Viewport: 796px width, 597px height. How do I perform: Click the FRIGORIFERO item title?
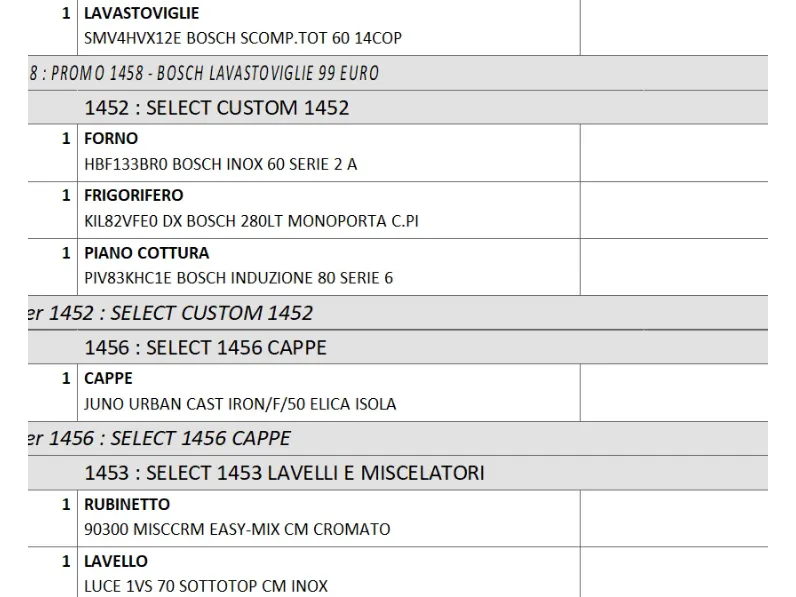click(x=134, y=195)
